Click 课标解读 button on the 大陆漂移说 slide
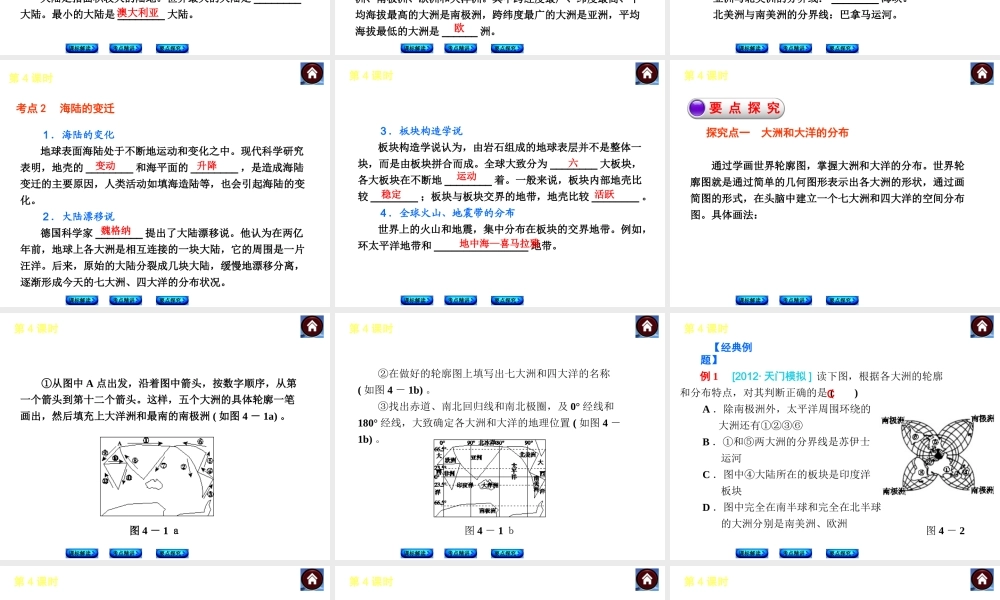This screenshot has height=600, width=1000. (82, 300)
